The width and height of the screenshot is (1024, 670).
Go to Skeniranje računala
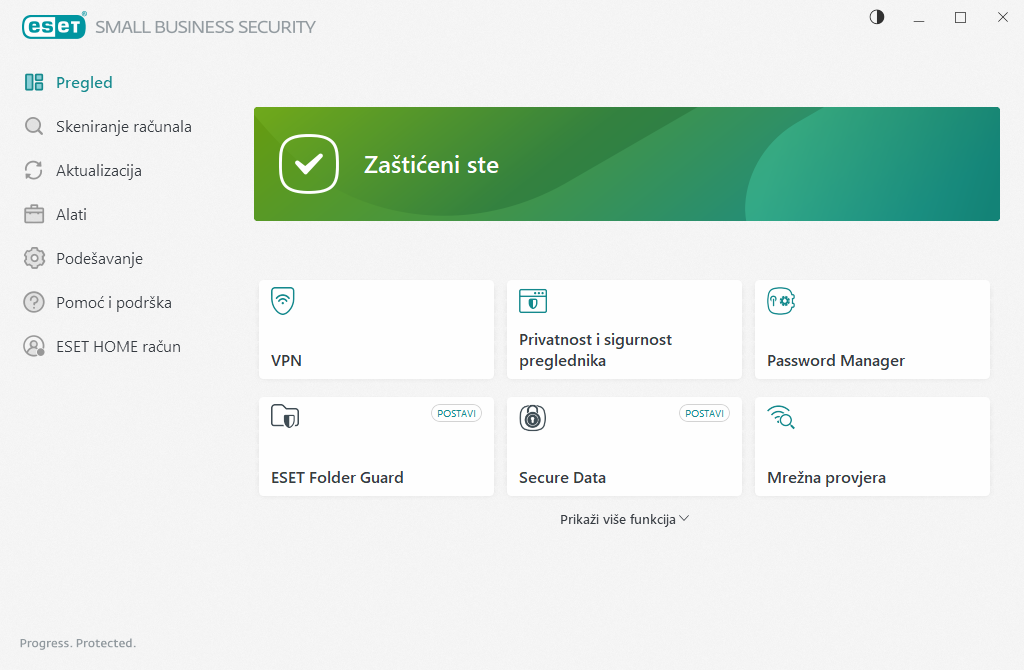tap(123, 127)
